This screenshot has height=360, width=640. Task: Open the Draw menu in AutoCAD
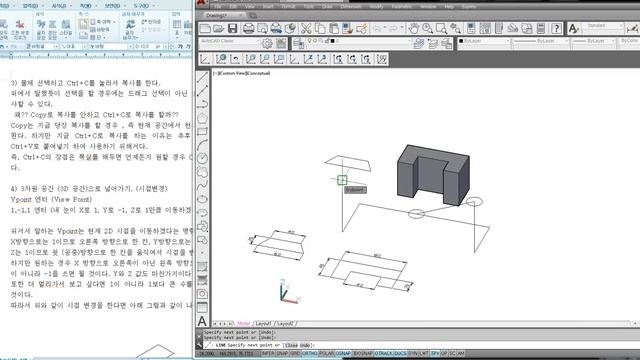(327, 7)
